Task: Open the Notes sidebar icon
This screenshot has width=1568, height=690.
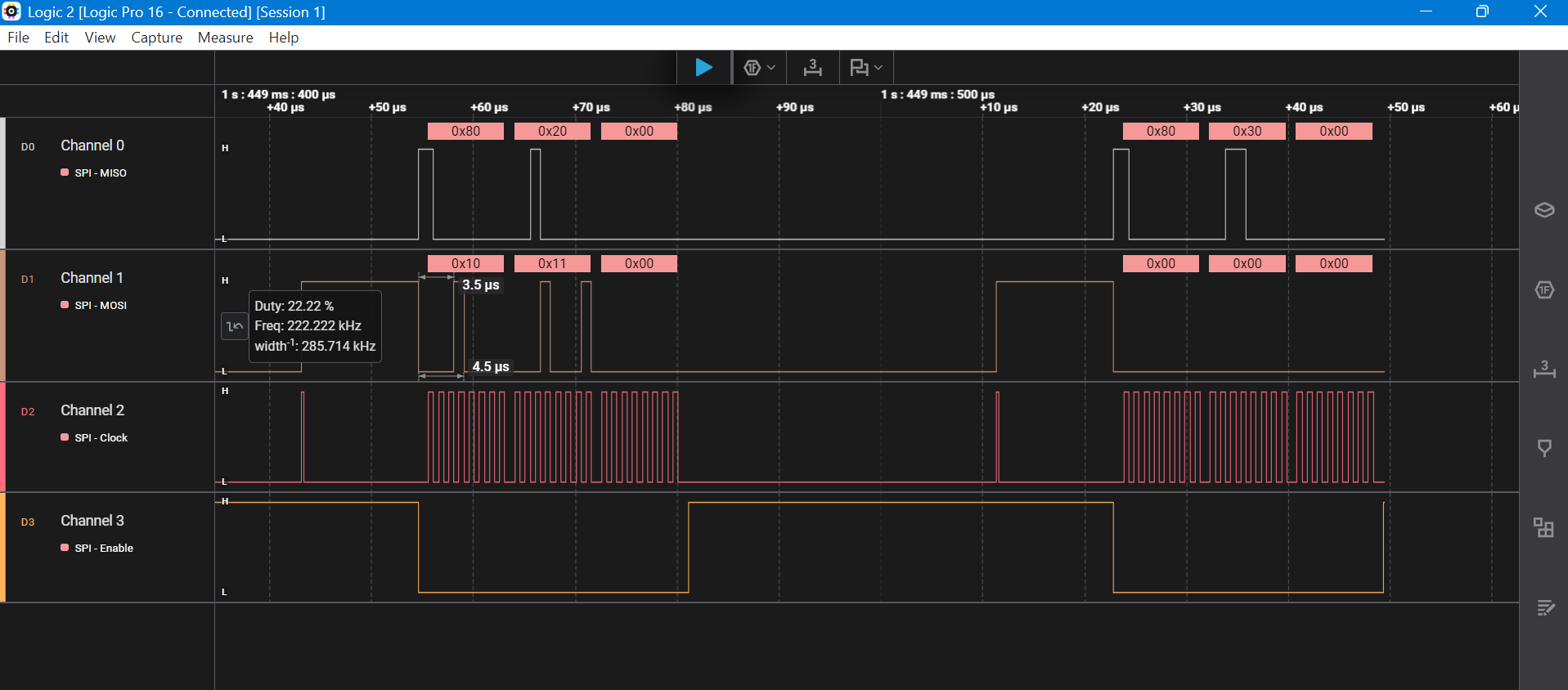Action: [1544, 607]
